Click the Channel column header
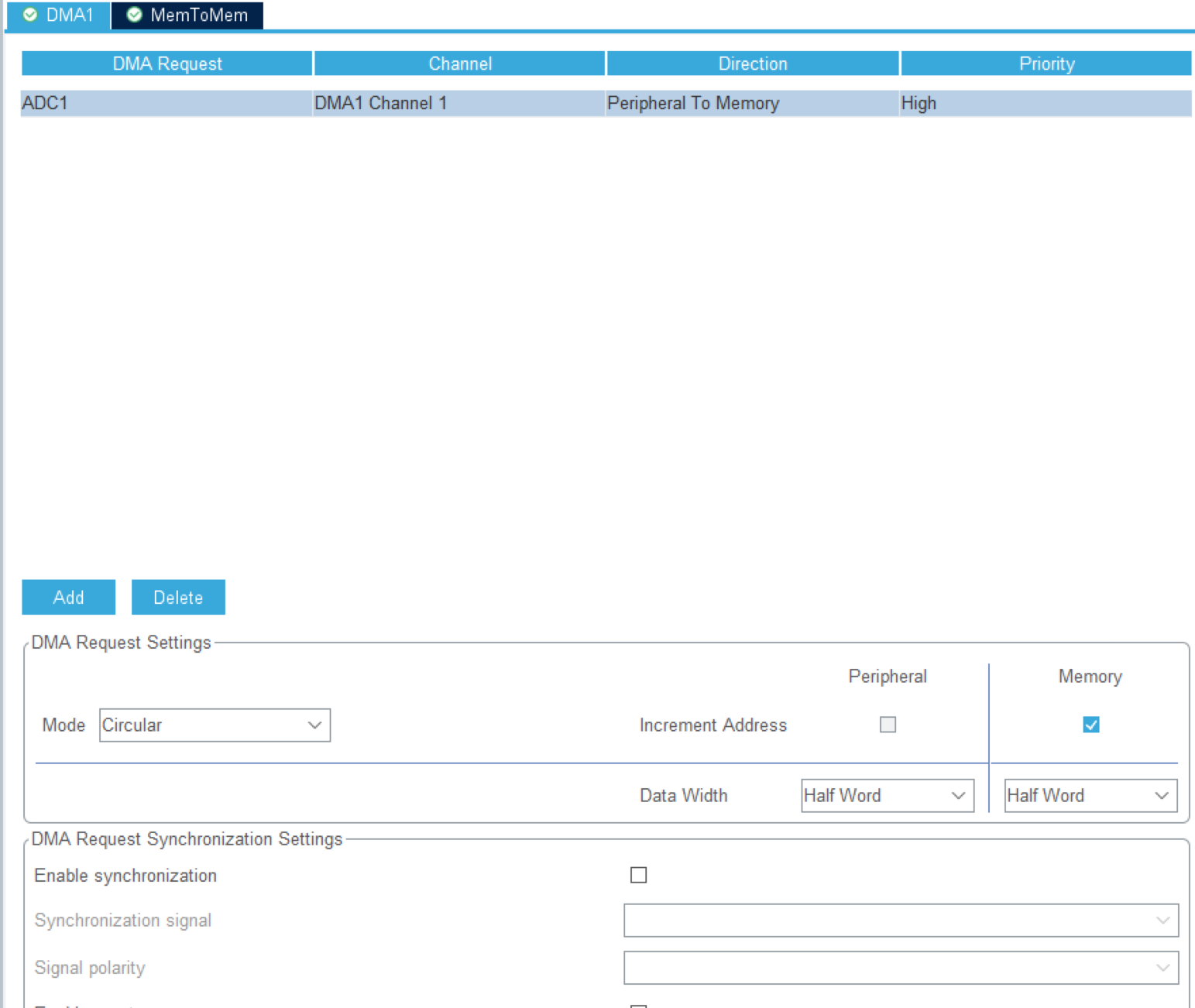 coord(459,63)
